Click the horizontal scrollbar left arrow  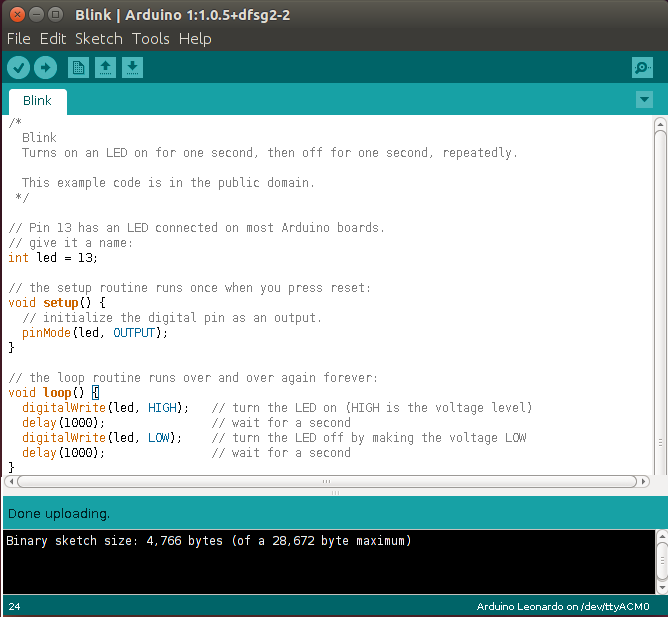click(x=11, y=481)
